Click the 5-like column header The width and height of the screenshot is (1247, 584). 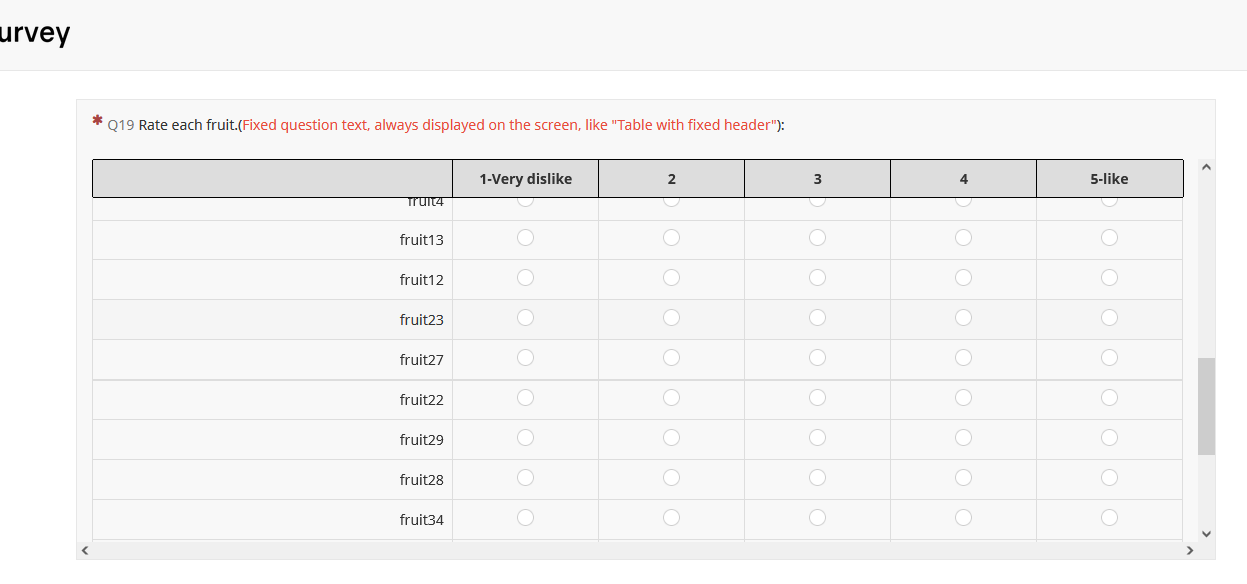[1109, 179]
